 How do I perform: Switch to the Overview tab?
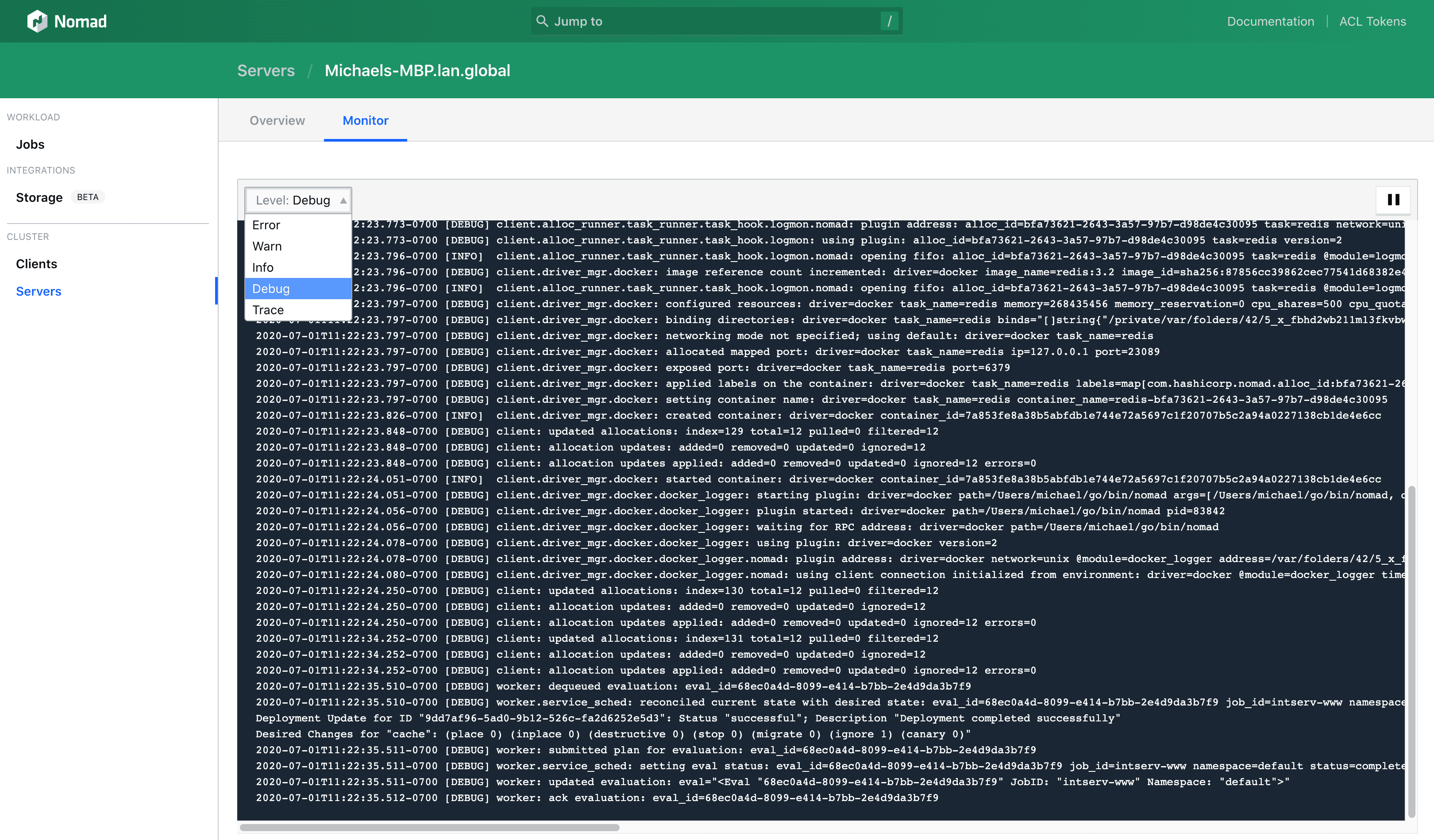pos(277,121)
